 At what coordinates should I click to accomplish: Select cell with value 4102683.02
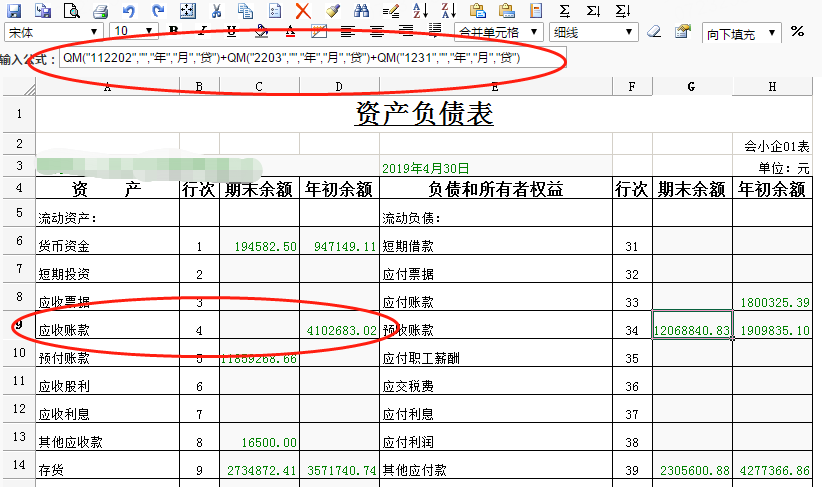[x=339, y=324]
